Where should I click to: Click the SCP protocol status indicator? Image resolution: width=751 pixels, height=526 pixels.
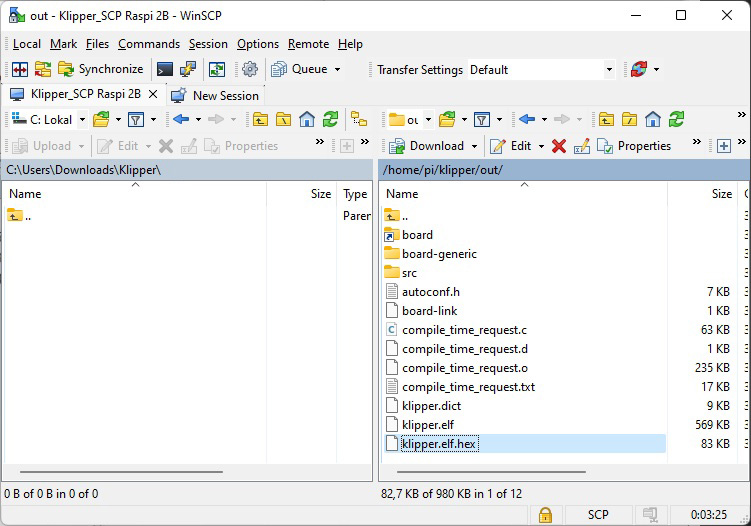click(x=598, y=515)
